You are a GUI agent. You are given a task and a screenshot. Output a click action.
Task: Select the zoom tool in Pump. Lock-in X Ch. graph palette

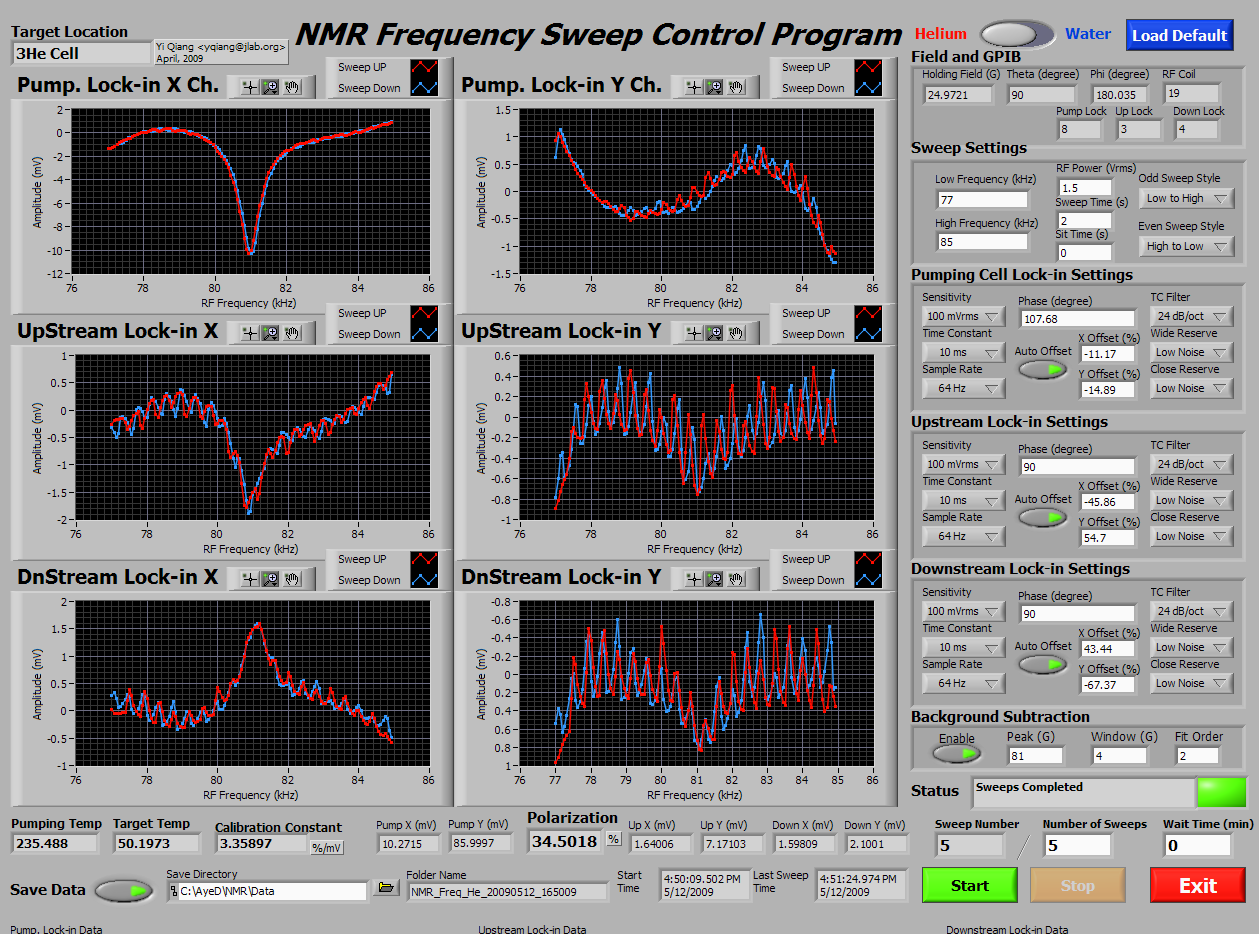(x=271, y=87)
